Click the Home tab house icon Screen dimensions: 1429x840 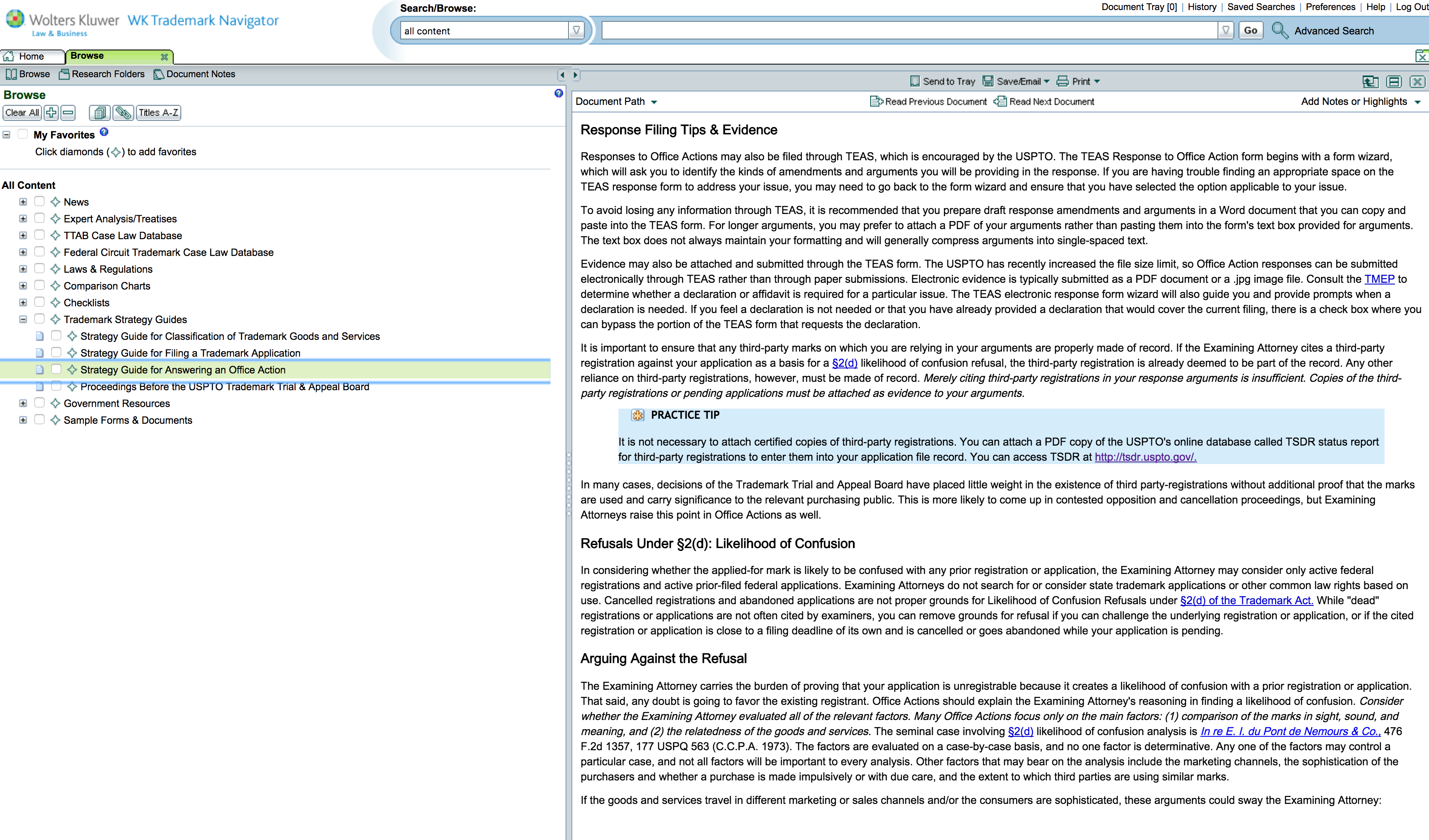[8, 56]
